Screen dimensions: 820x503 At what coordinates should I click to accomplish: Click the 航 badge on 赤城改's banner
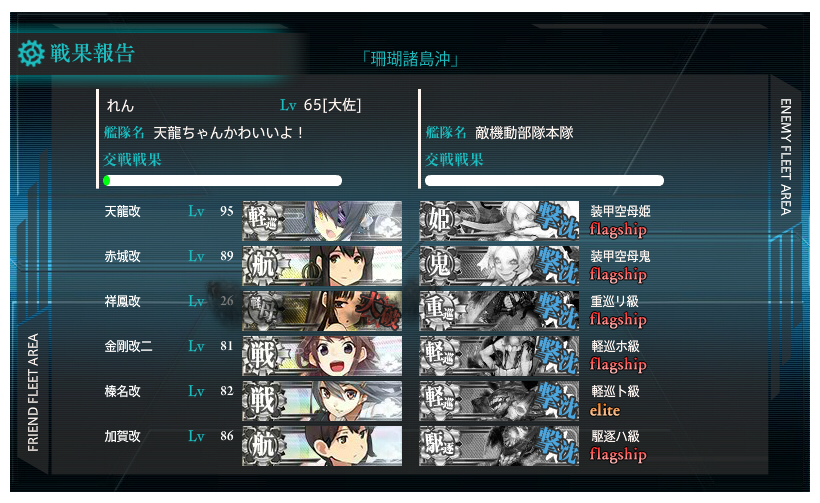(x=263, y=264)
